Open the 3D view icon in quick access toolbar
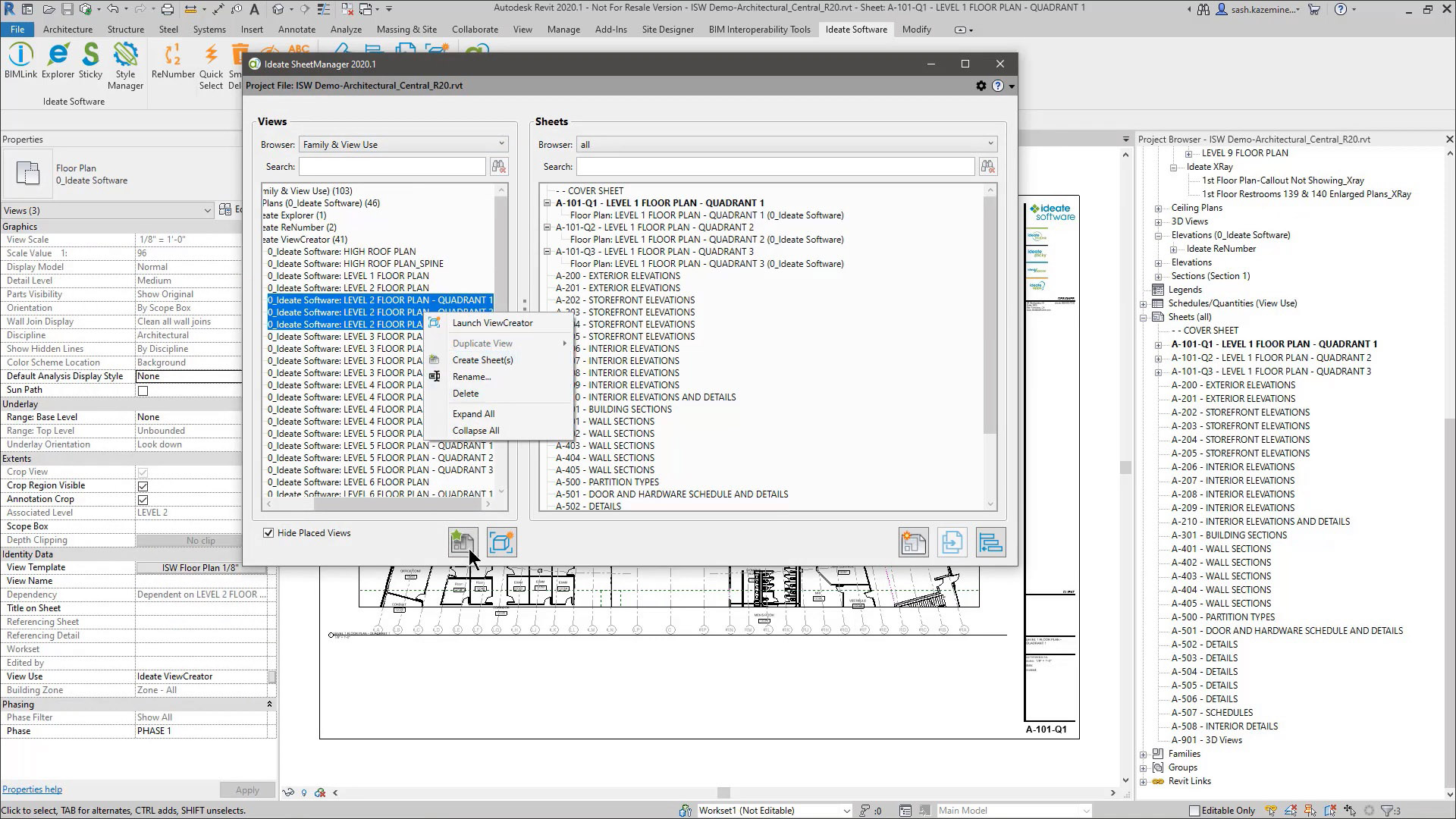Image resolution: width=1456 pixels, height=819 pixels. pos(278,9)
